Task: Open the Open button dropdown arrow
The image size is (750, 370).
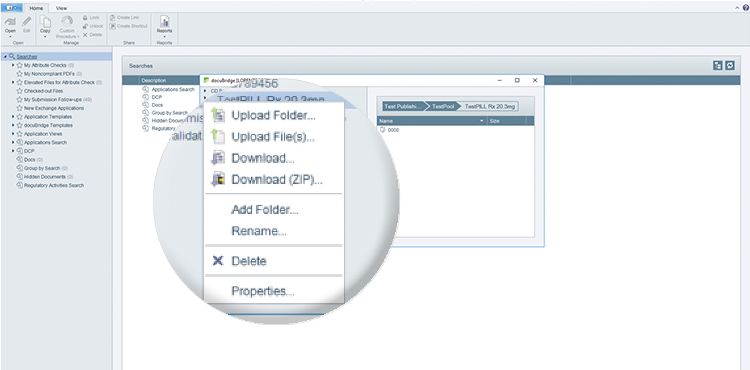Action: [x=10, y=36]
